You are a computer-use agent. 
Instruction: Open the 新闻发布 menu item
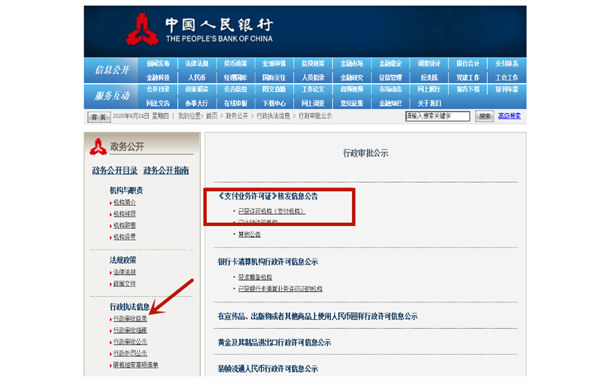(x=158, y=64)
